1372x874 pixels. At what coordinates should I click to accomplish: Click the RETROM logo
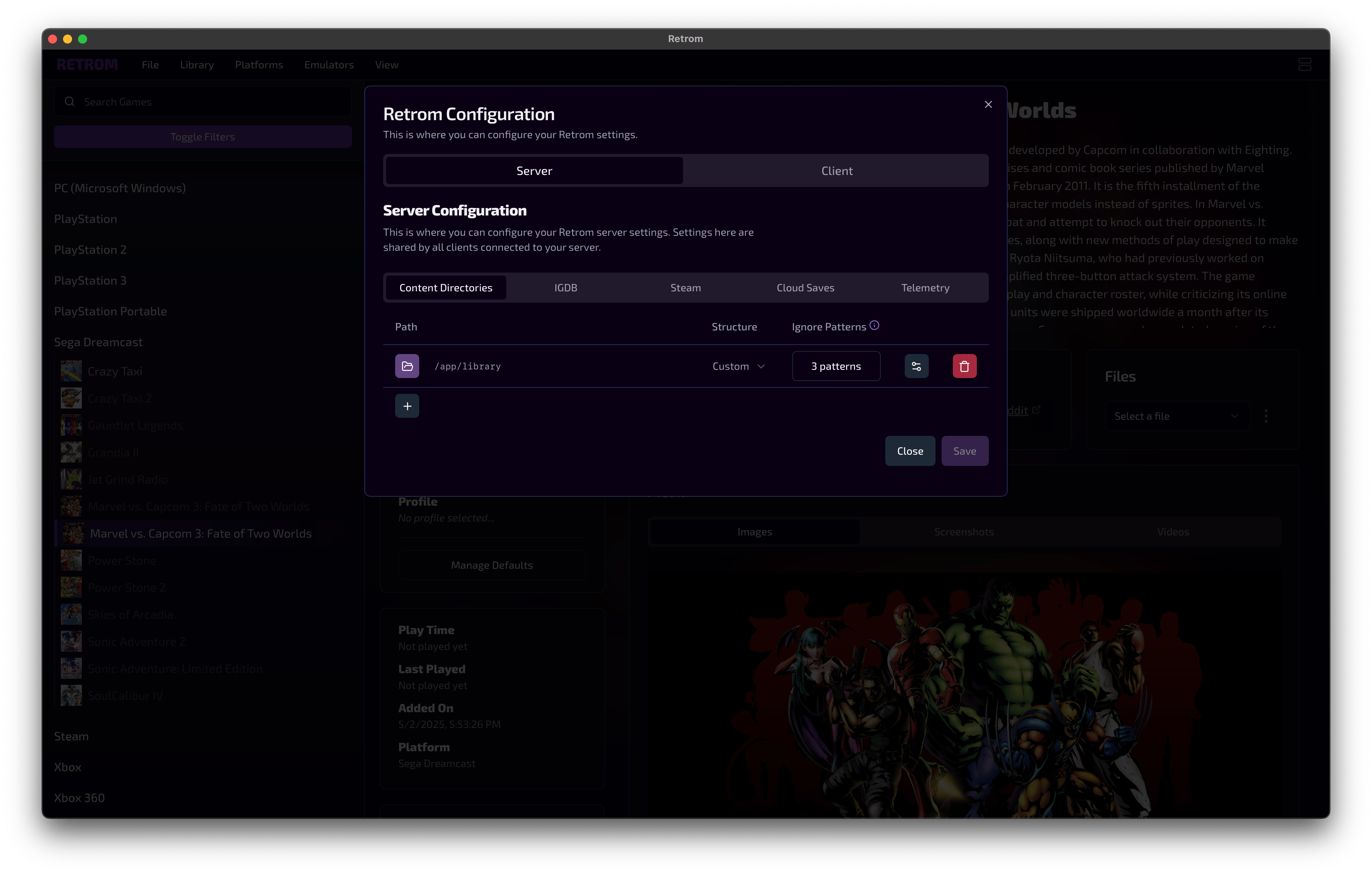point(87,65)
